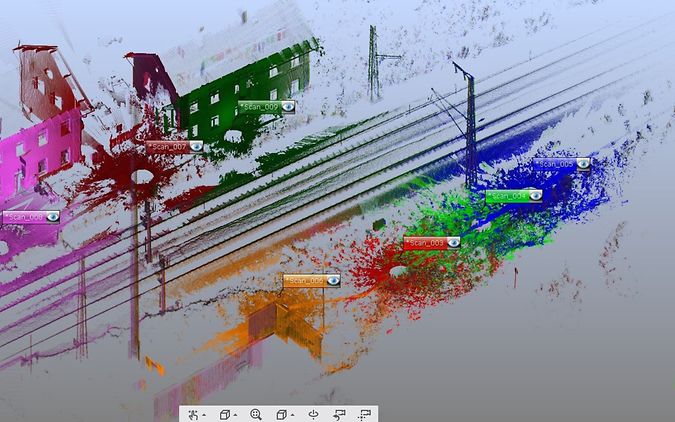Activate the orbit rotation tool
Image resolution: width=675 pixels, height=422 pixels.
[x=313, y=414]
